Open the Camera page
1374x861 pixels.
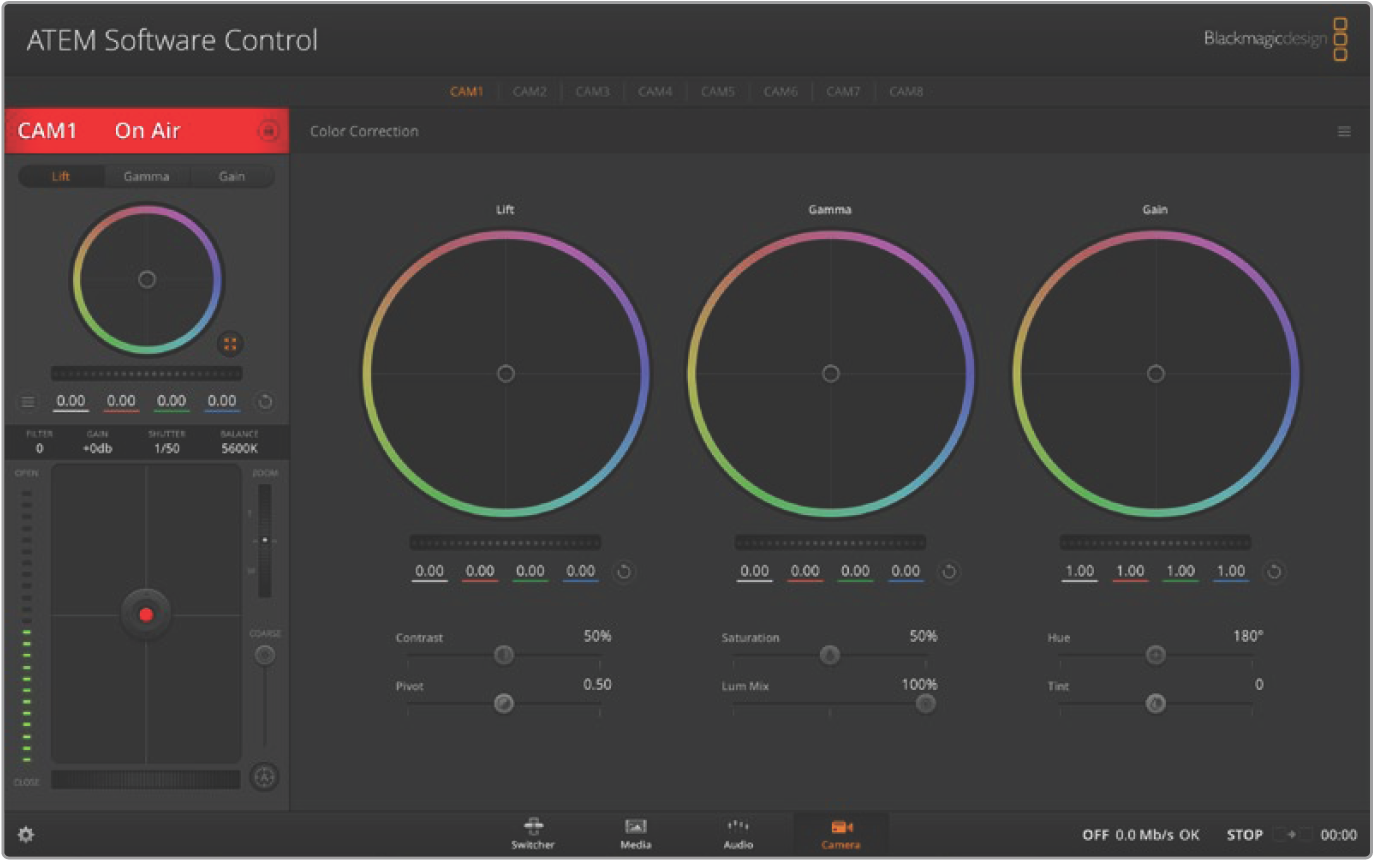point(841,833)
